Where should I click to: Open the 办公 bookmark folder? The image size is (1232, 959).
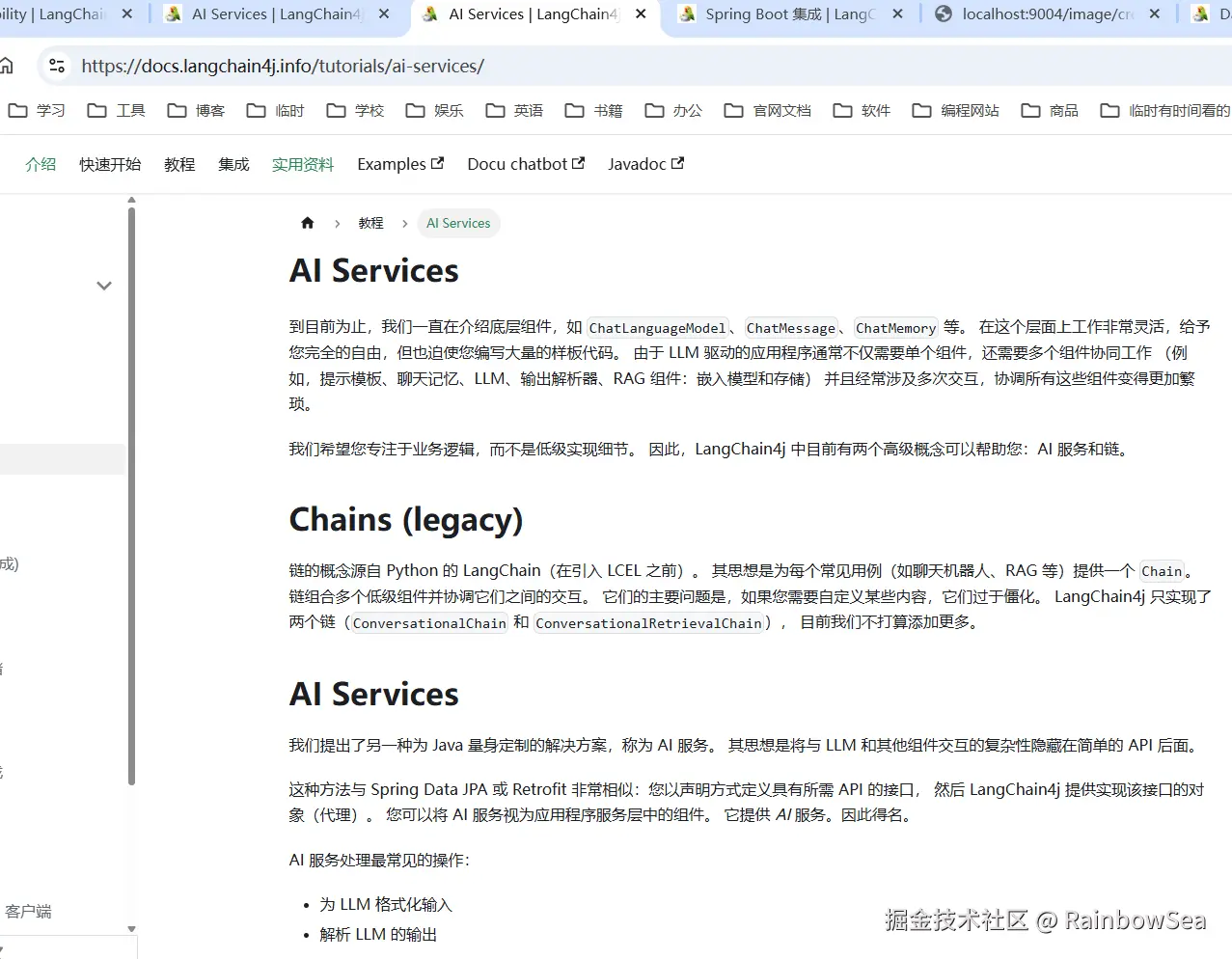click(673, 111)
